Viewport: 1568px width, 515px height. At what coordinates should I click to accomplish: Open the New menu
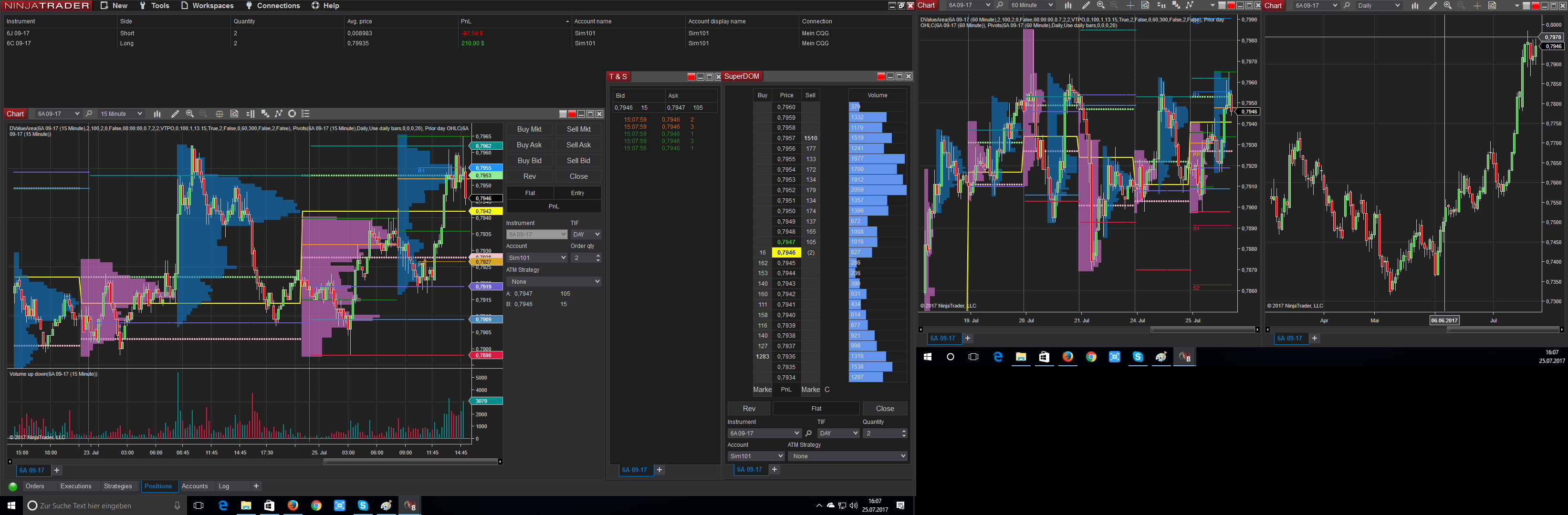(x=115, y=5)
